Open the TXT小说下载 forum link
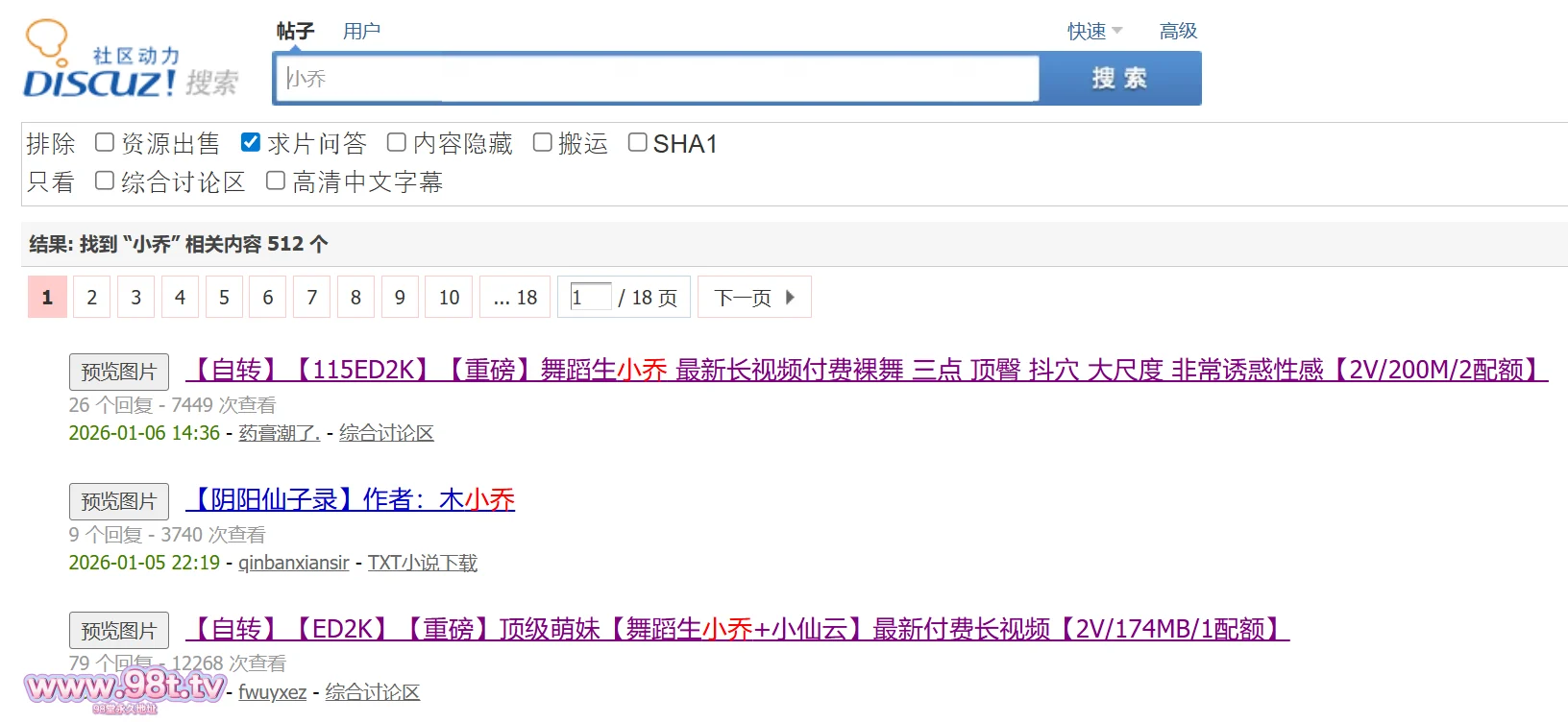 (422, 563)
